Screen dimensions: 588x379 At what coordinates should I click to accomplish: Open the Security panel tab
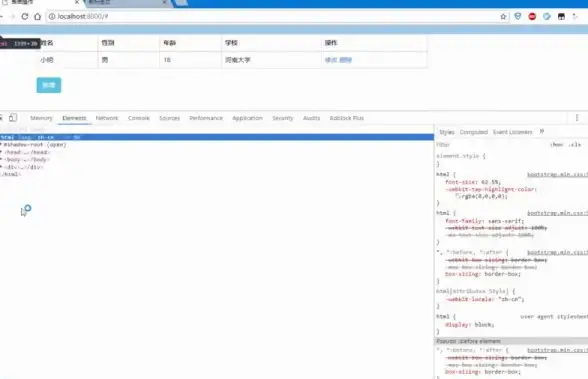coord(283,118)
